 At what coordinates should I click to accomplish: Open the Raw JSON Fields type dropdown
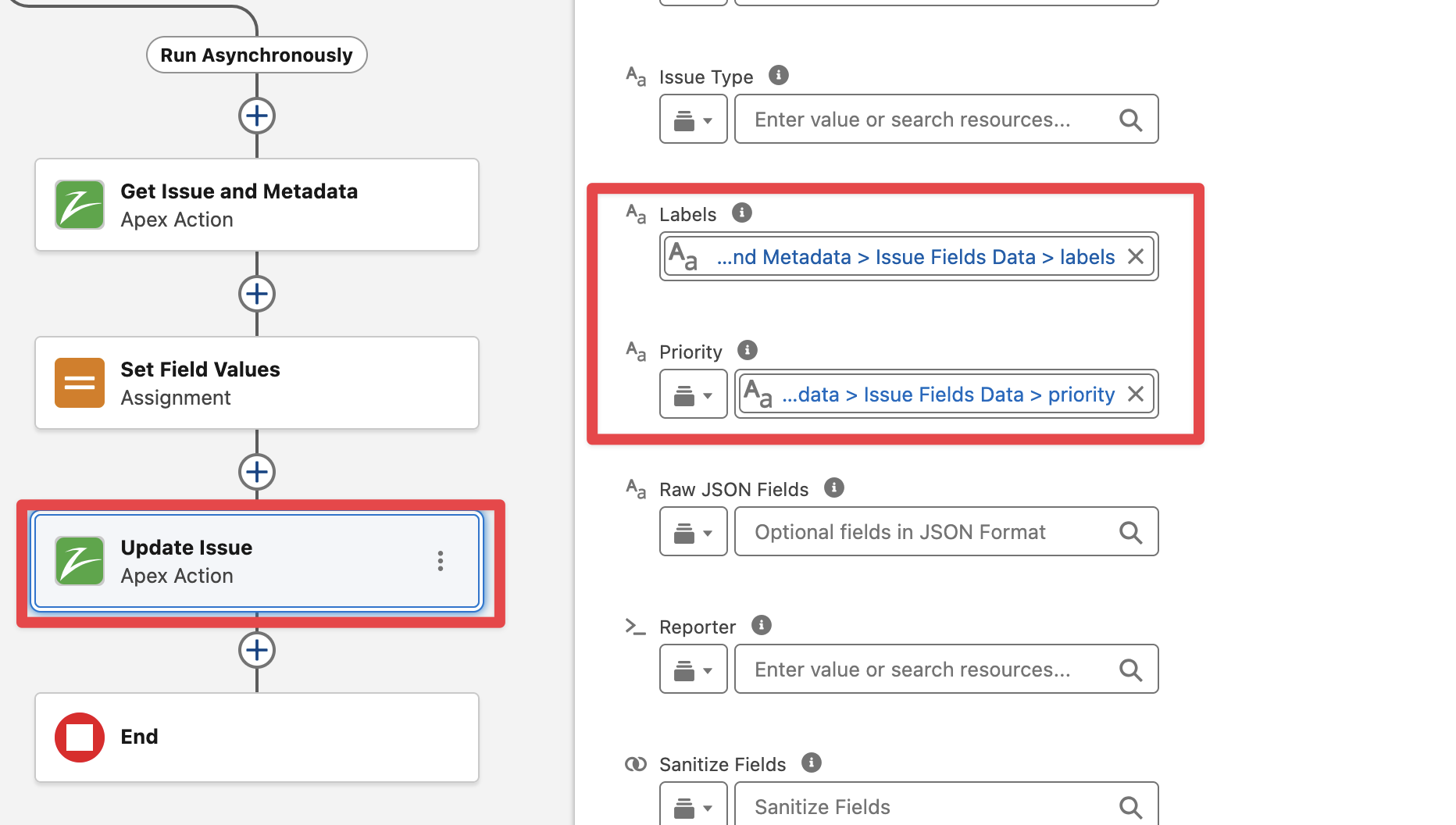[693, 532]
